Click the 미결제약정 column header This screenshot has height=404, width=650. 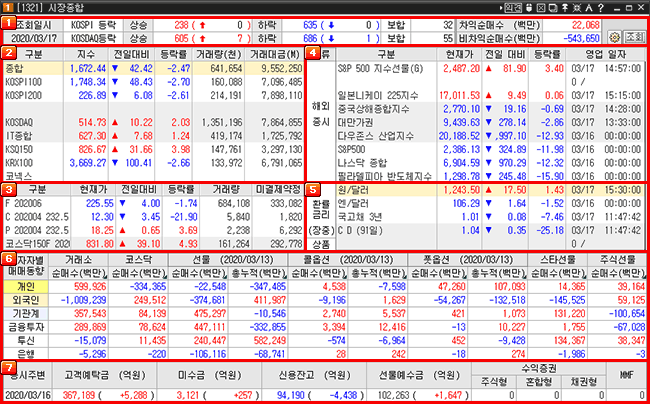pos(278,190)
